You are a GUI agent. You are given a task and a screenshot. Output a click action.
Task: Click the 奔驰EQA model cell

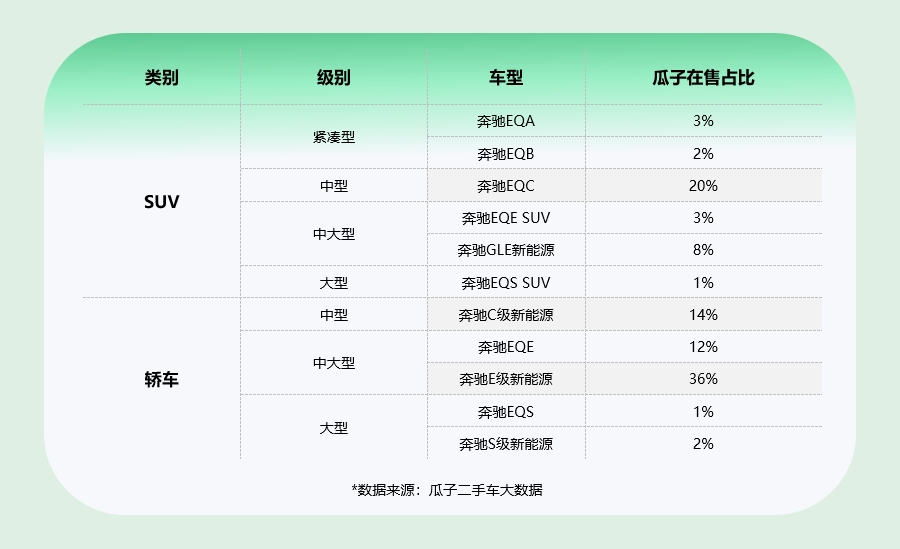click(506, 121)
